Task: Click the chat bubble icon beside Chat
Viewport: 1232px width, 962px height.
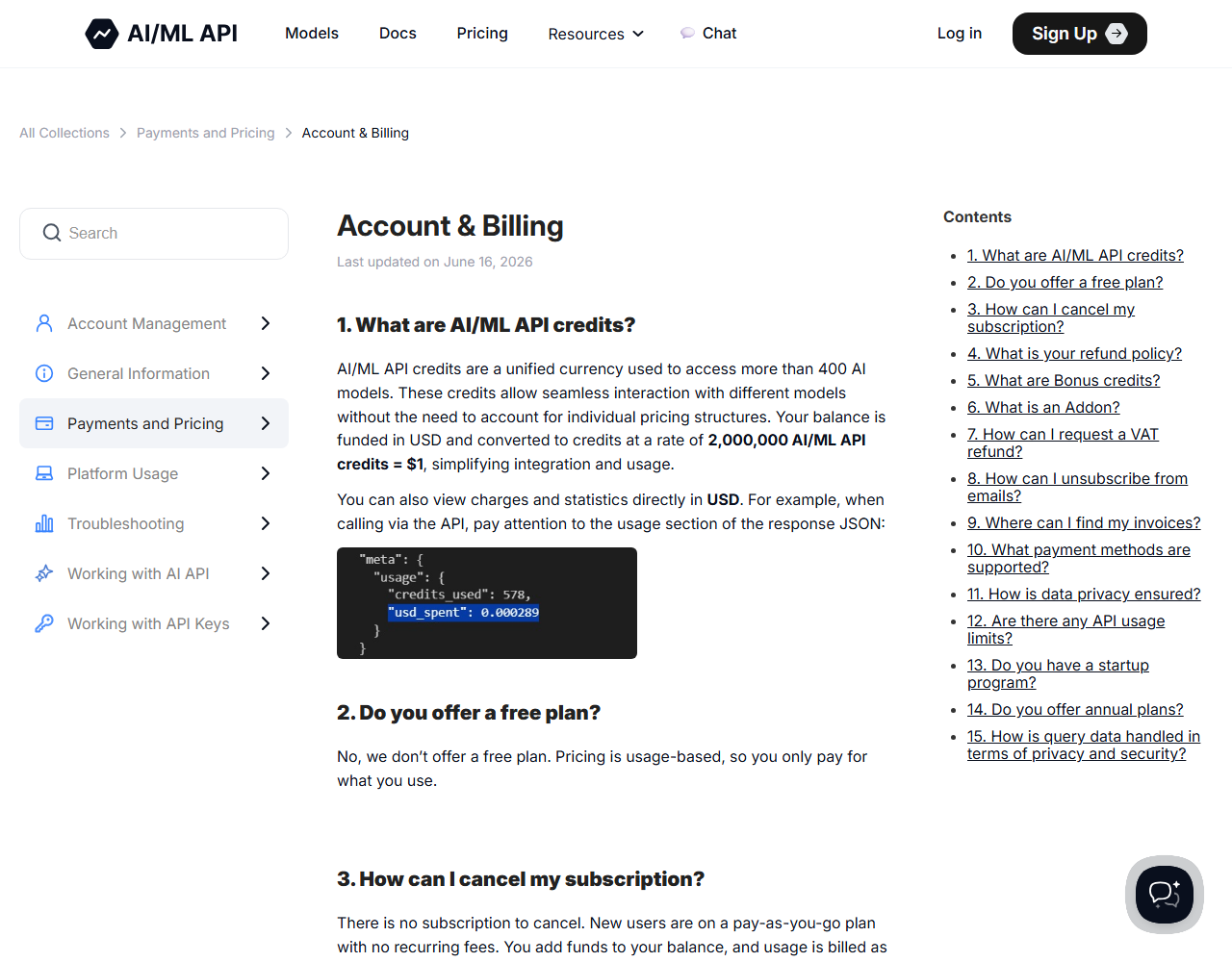Action: 687,34
